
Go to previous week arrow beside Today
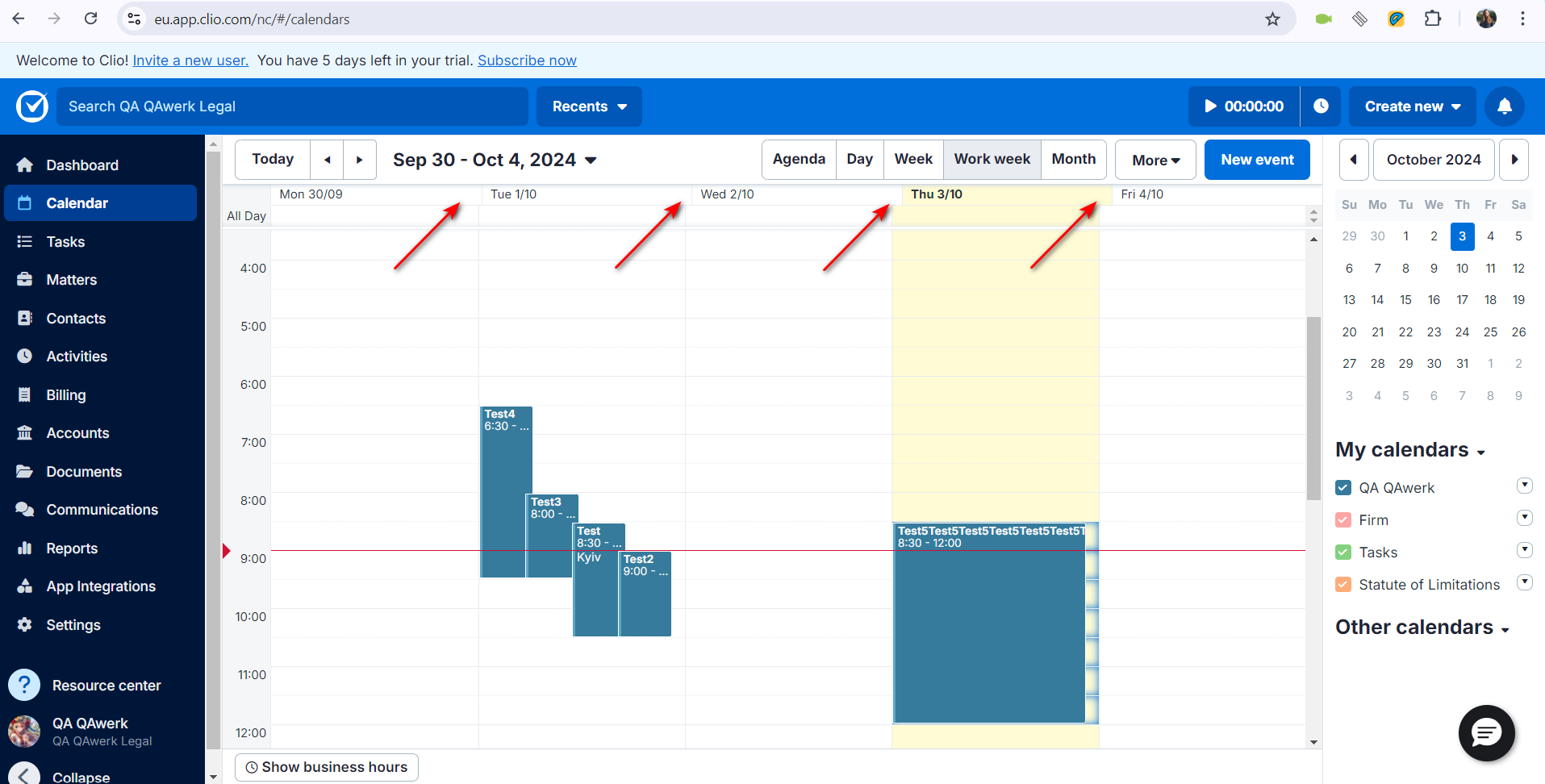tap(327, 160)
